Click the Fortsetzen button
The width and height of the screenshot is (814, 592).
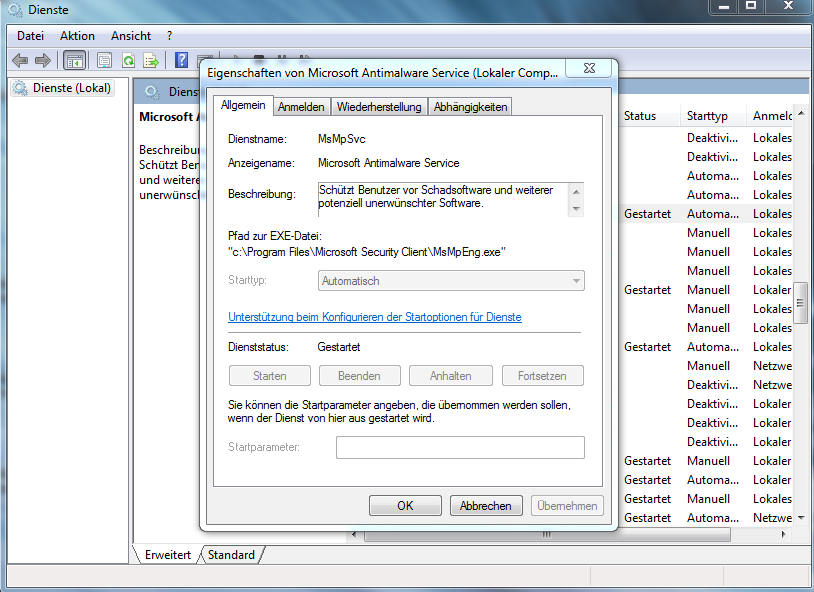click(x=542, y=375)
